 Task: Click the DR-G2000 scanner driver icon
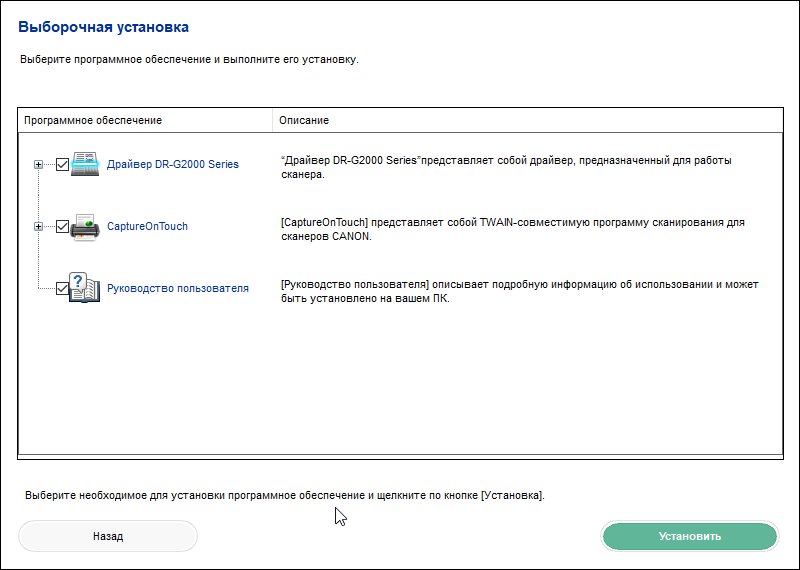click(85, 164)
